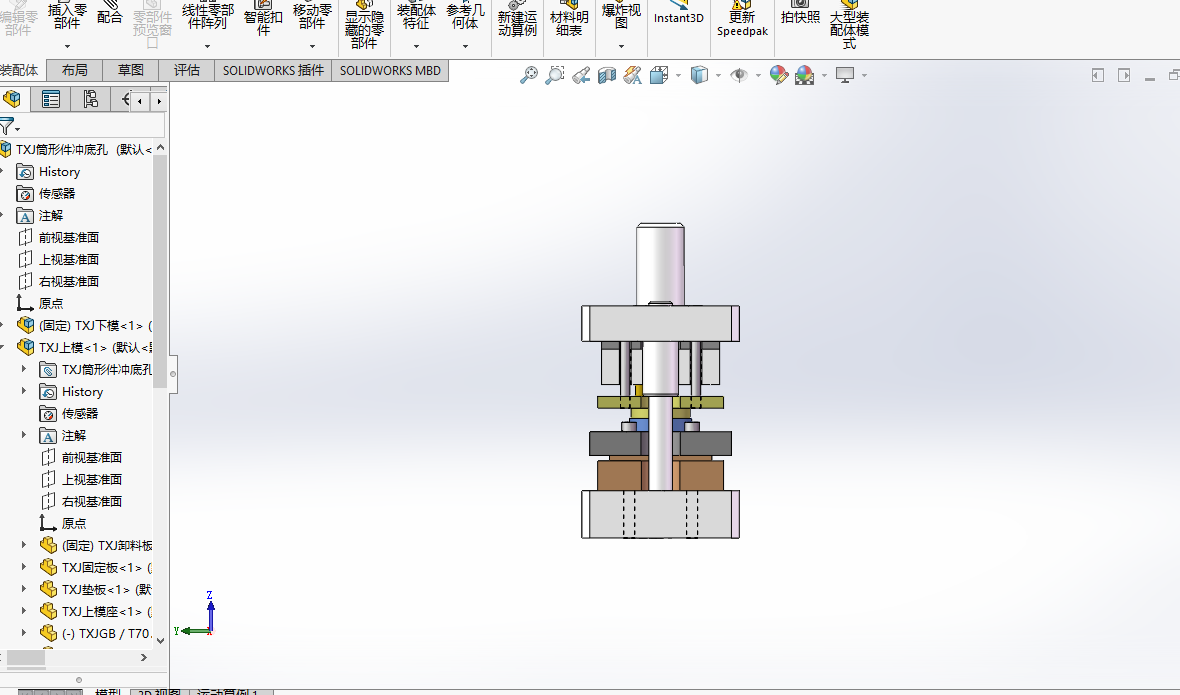Click the Apply Scene icon
This screenshot has width=1180, height=695.
point(804,74)
